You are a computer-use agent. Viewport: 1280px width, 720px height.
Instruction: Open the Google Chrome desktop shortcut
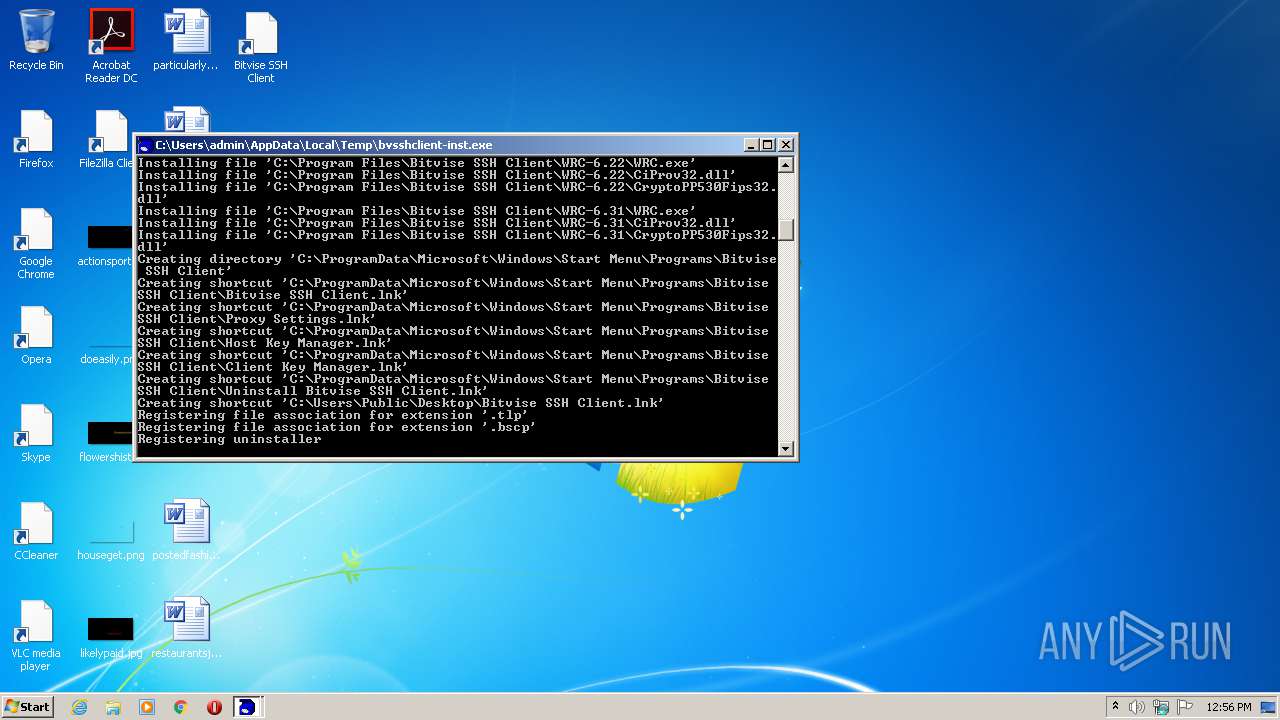click(x=36, y=243)
